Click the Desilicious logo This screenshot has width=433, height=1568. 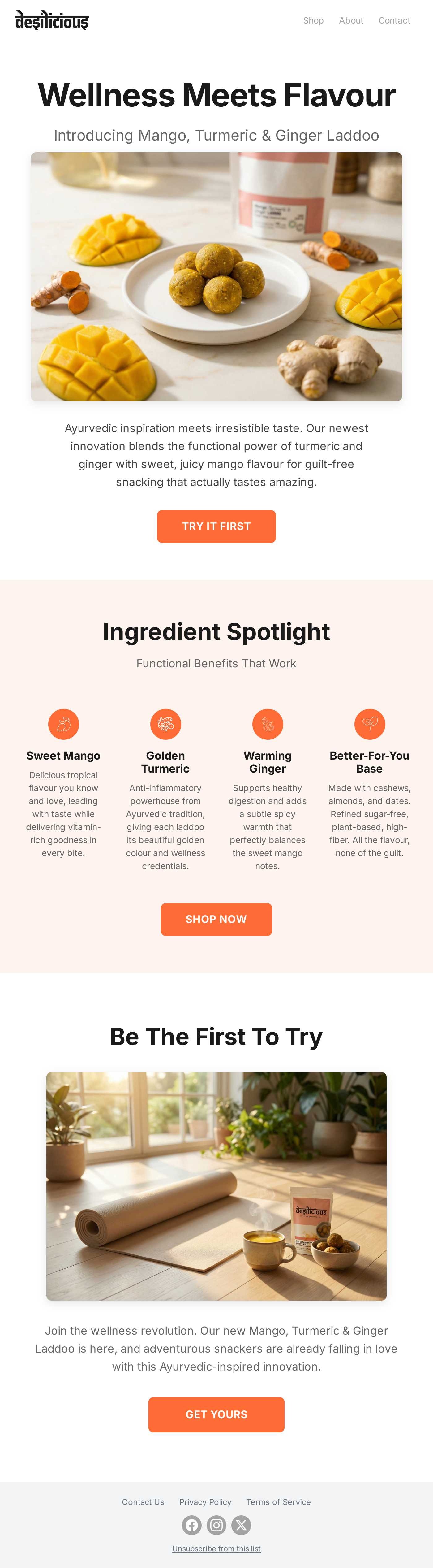point(52,21)
